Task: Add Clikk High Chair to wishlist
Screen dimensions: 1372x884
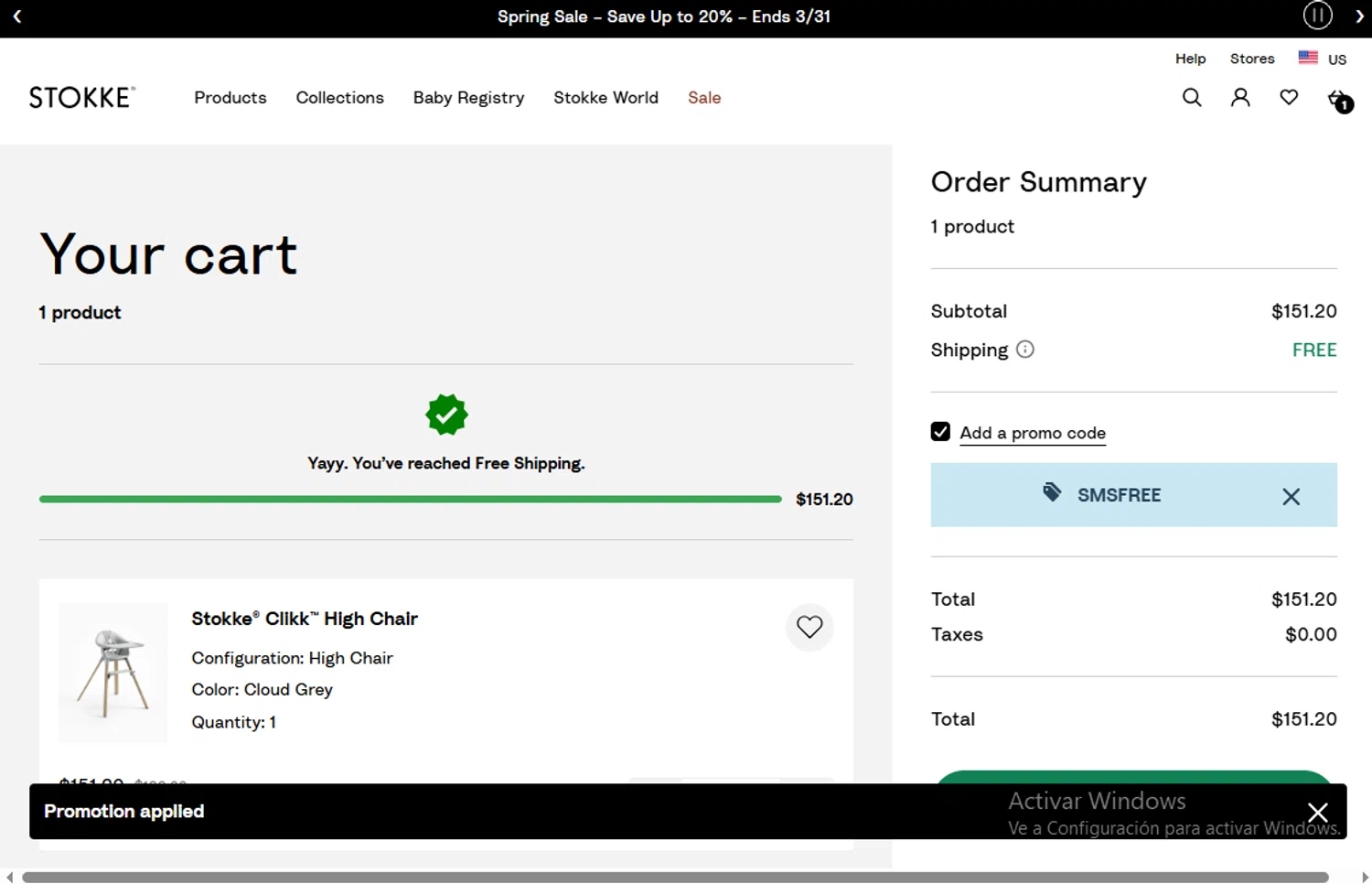Action: click(x=809, y=627)
